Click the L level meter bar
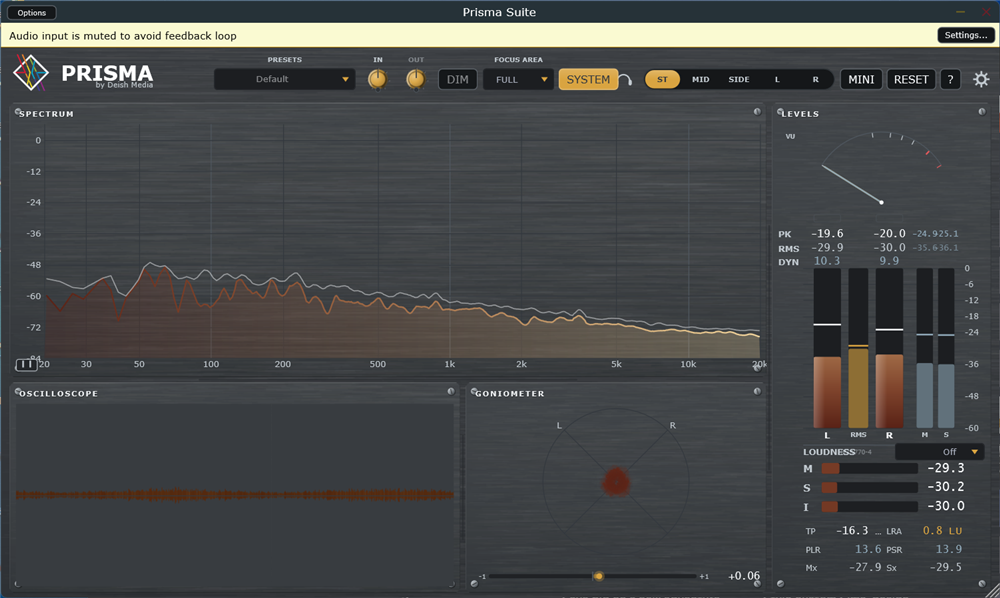Image resolution: width=1000 pixels, height=598 pixels. tap(827, 348)
